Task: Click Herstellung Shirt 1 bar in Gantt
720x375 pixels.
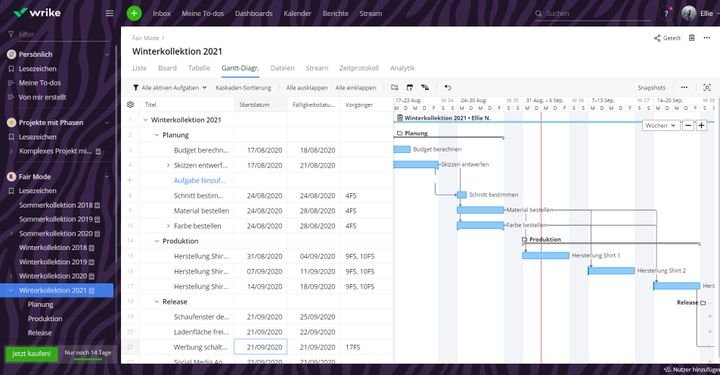Action: pos(546,255)
